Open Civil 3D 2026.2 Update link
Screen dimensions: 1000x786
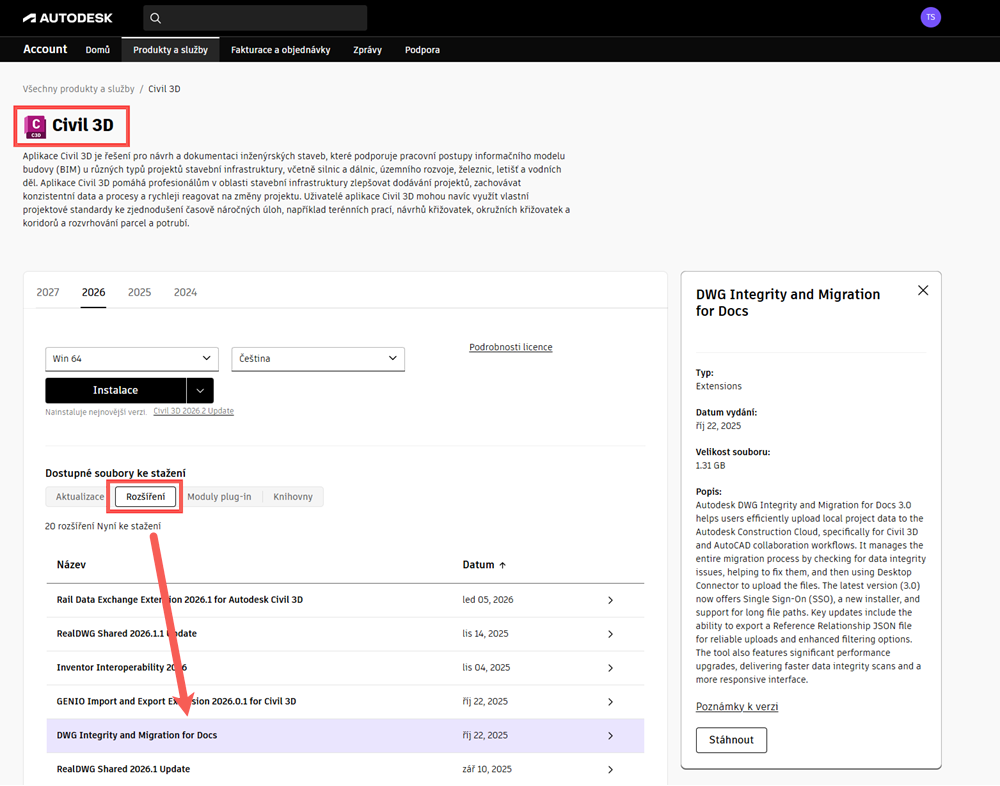coord(193,412)
